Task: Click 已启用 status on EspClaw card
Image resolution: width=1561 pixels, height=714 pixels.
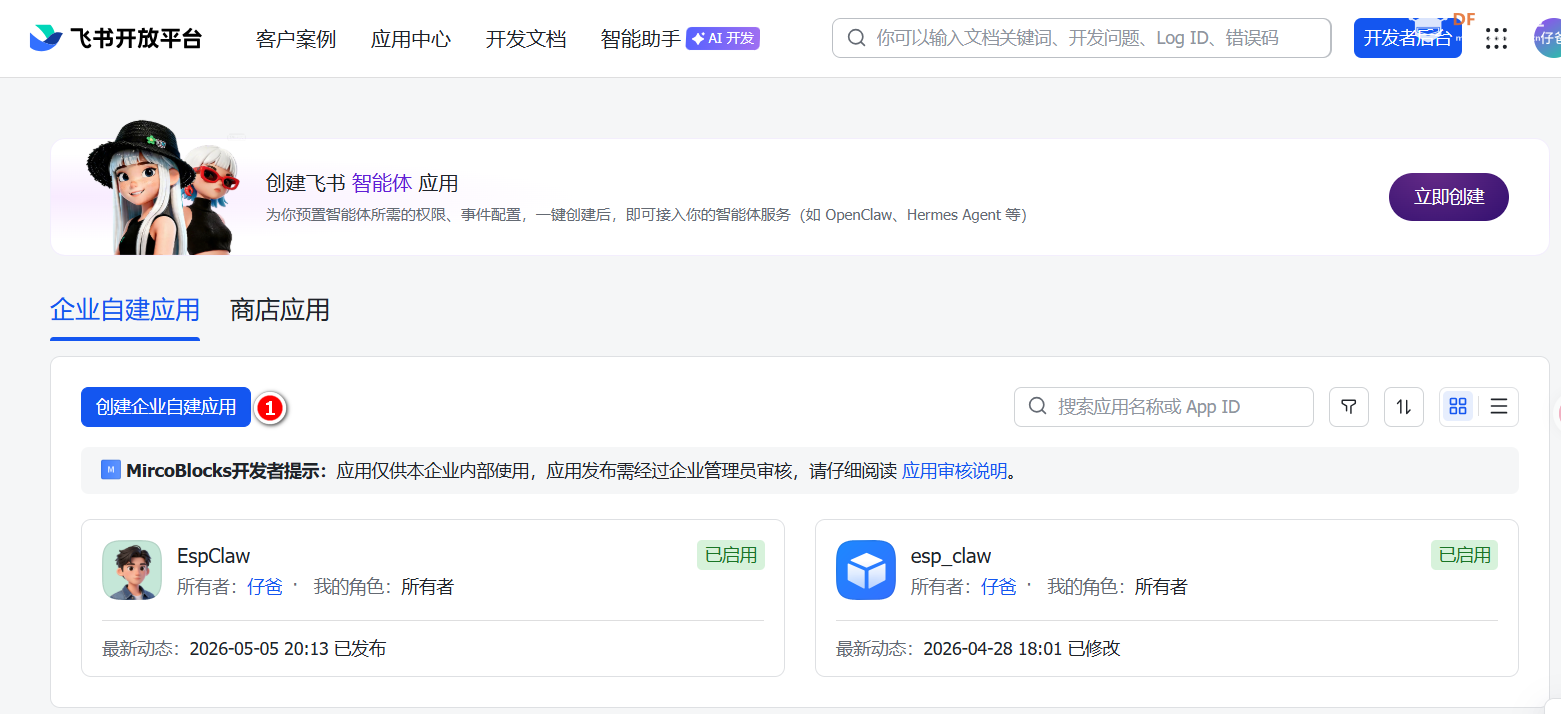Action: point(731,555)
